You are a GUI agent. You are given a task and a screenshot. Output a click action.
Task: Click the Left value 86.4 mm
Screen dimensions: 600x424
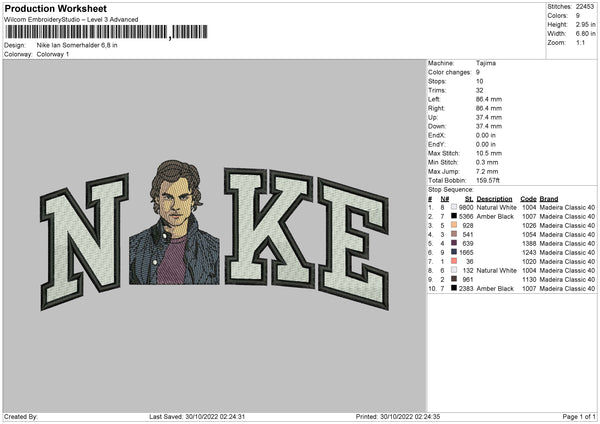[489, 99]
